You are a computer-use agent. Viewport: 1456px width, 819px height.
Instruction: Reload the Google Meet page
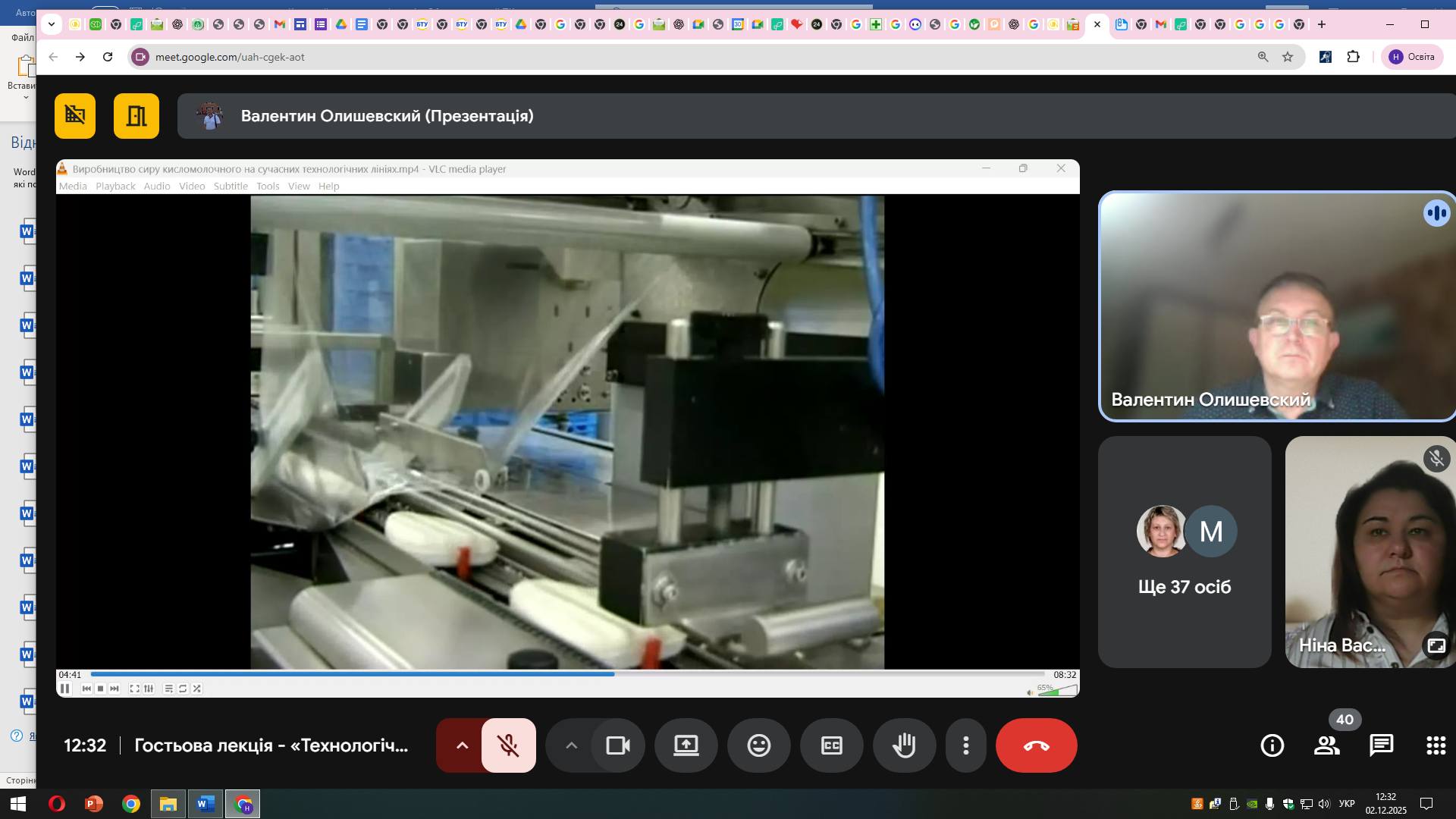108,57
